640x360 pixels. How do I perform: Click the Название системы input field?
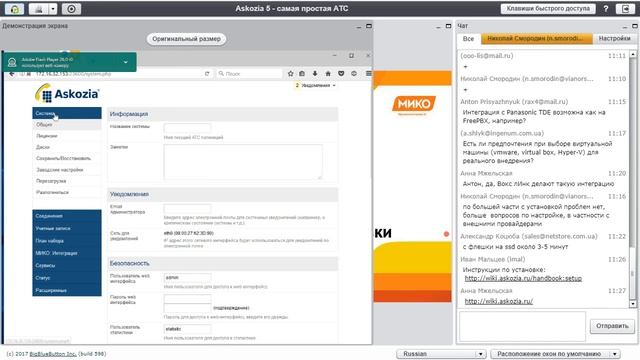coord(187,128)
